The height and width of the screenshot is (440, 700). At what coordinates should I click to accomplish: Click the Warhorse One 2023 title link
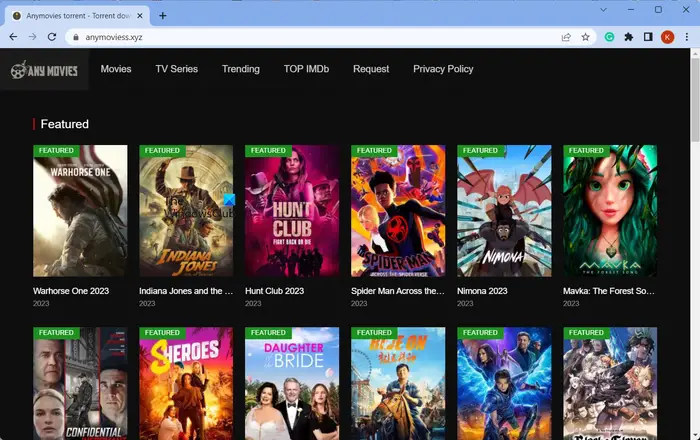click(71, 291)
